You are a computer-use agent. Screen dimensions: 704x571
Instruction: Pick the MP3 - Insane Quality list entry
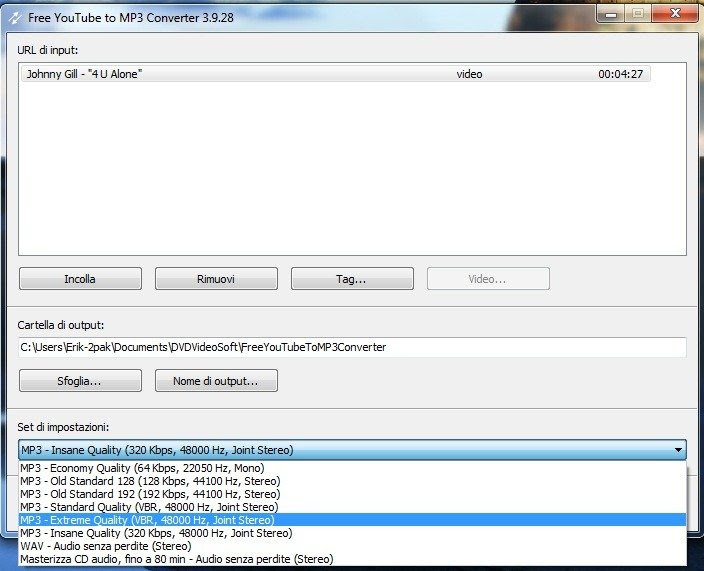click(x=352, y=533)
